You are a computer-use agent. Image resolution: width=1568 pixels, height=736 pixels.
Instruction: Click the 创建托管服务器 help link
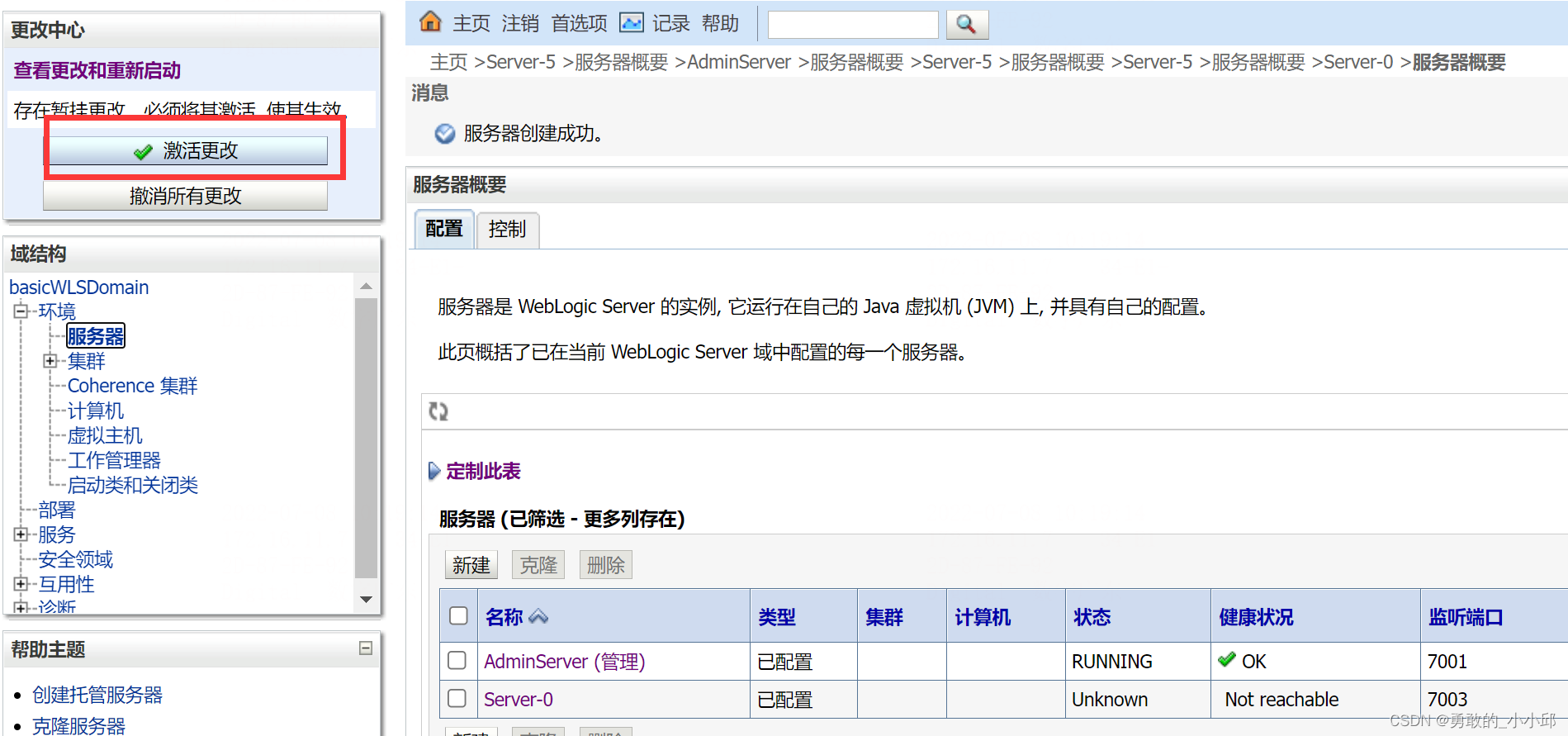pyautogui.click(x=97, y=695)
